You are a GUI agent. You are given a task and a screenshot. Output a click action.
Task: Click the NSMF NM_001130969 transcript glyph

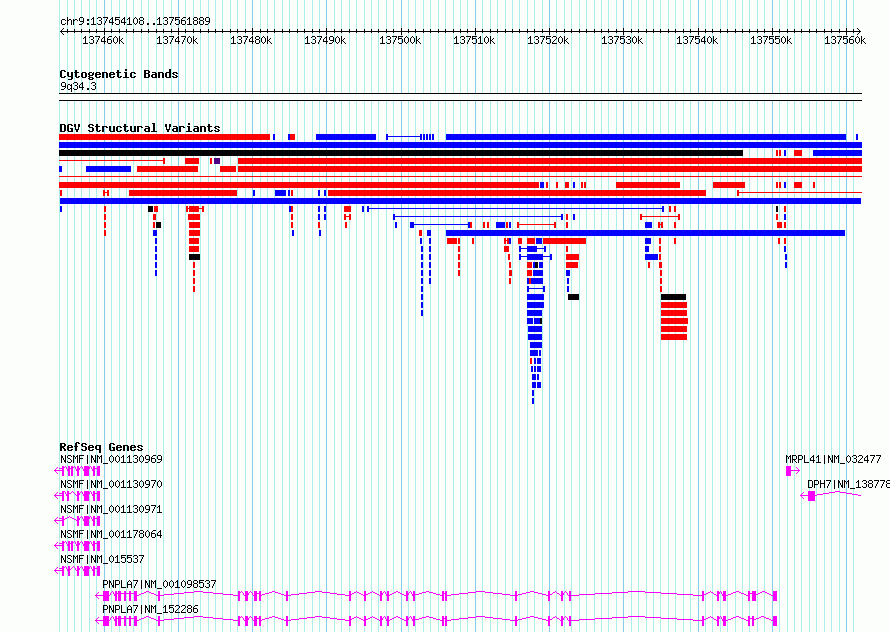pyautogui.click(x=77, y=471)
